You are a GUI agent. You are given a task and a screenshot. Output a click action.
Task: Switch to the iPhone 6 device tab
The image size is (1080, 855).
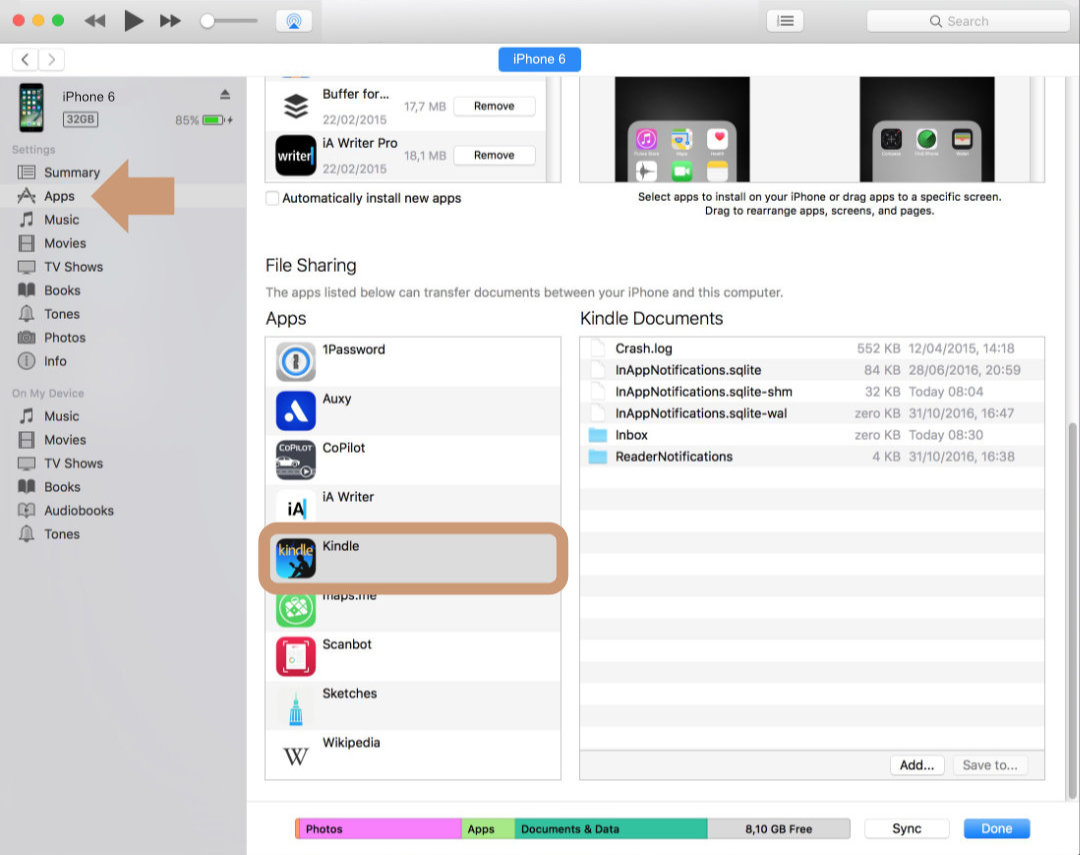point(539,59)
